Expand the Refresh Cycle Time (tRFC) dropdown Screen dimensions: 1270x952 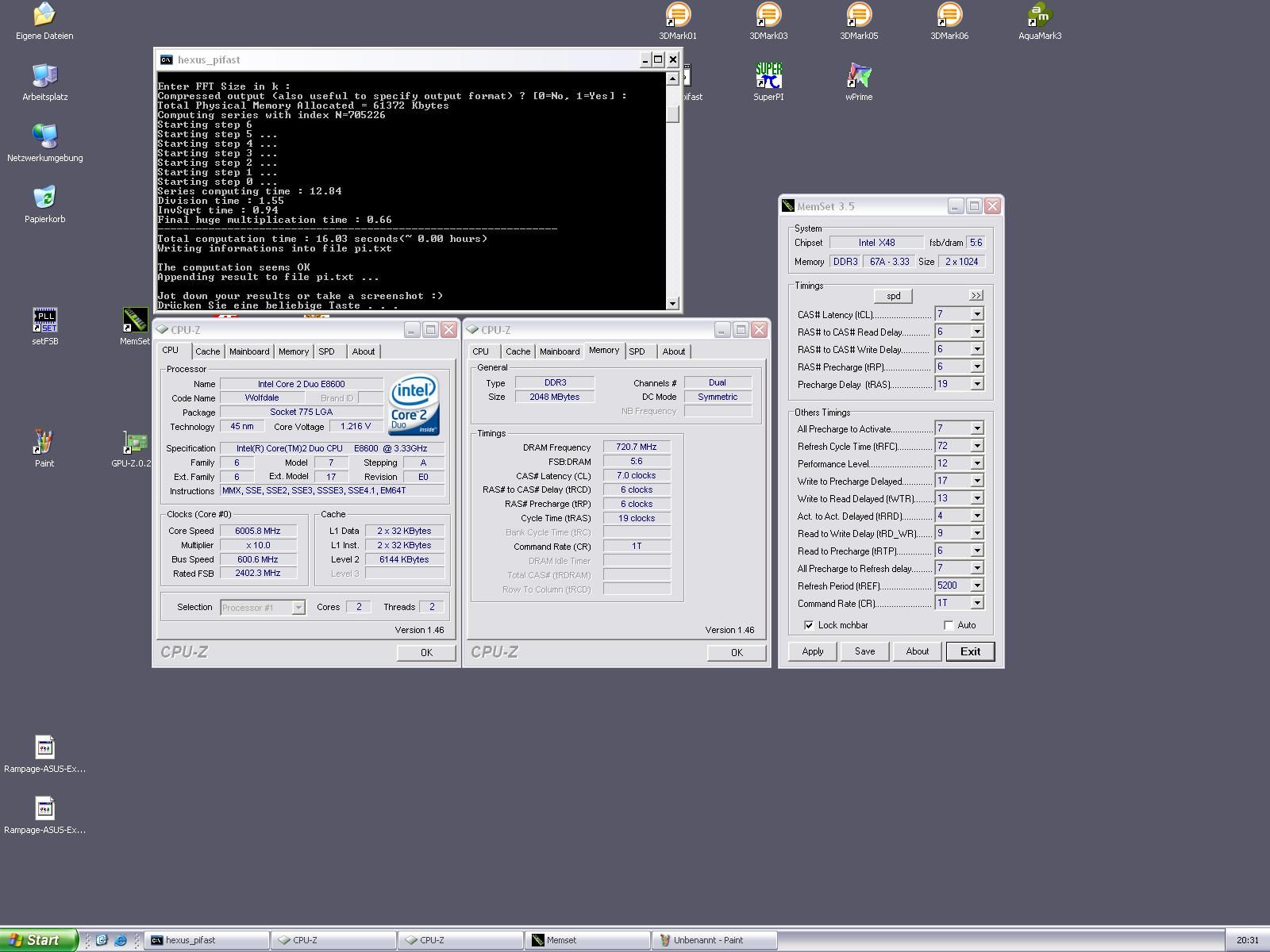click(x=977, y=446)
